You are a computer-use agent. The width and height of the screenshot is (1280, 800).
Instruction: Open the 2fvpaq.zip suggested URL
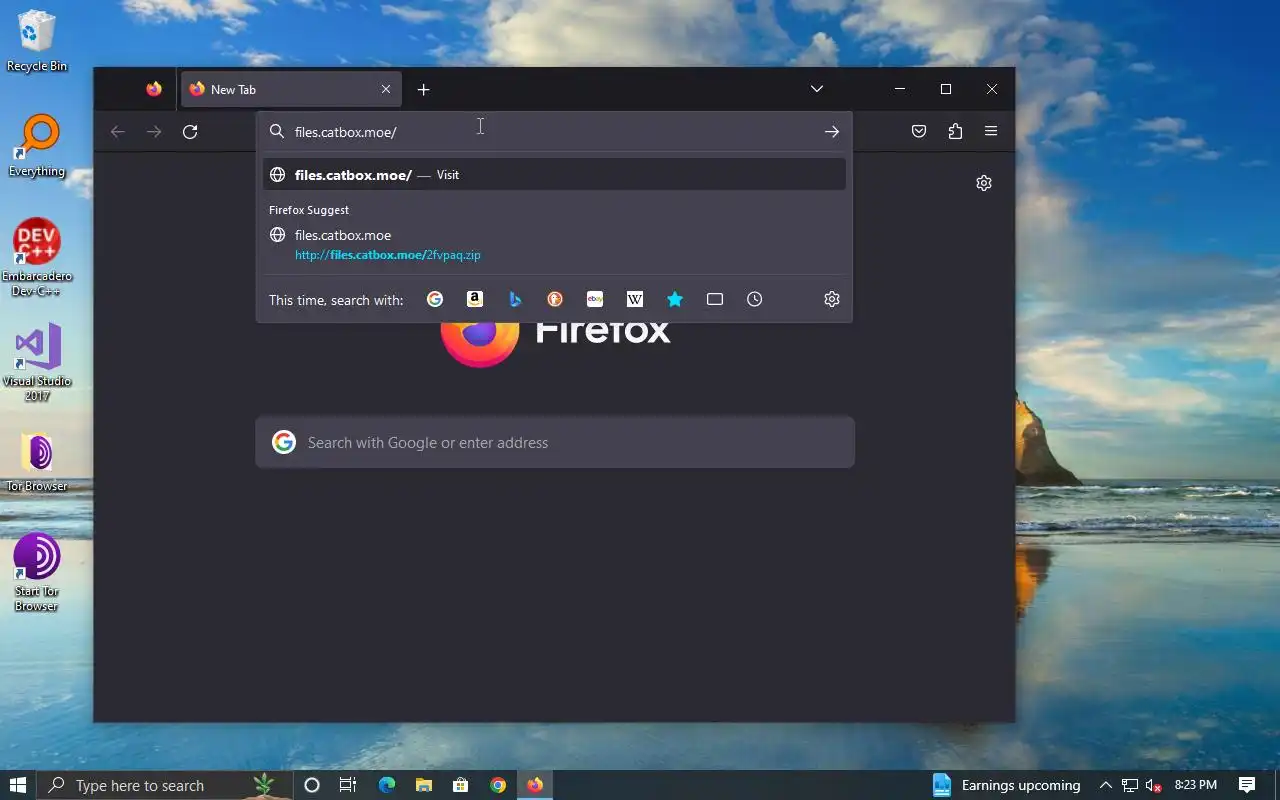[387, 255]
